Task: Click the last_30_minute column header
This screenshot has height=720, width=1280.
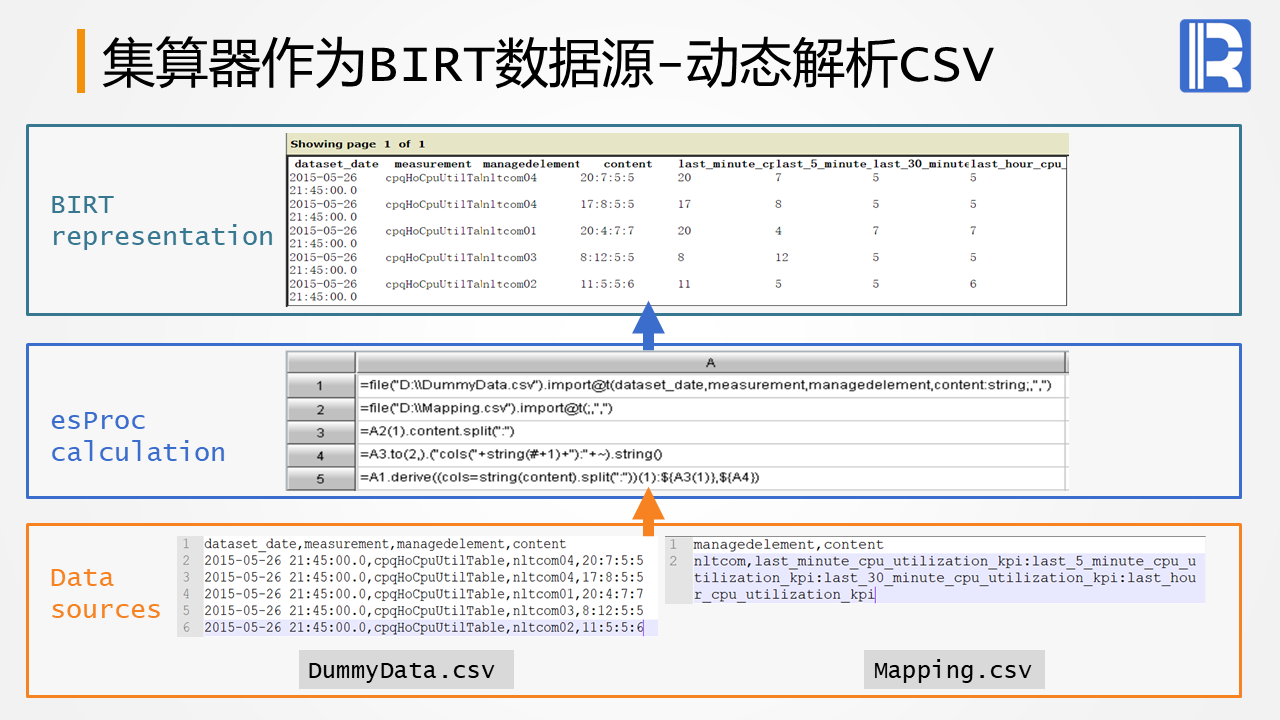Action: click(921, 164)
